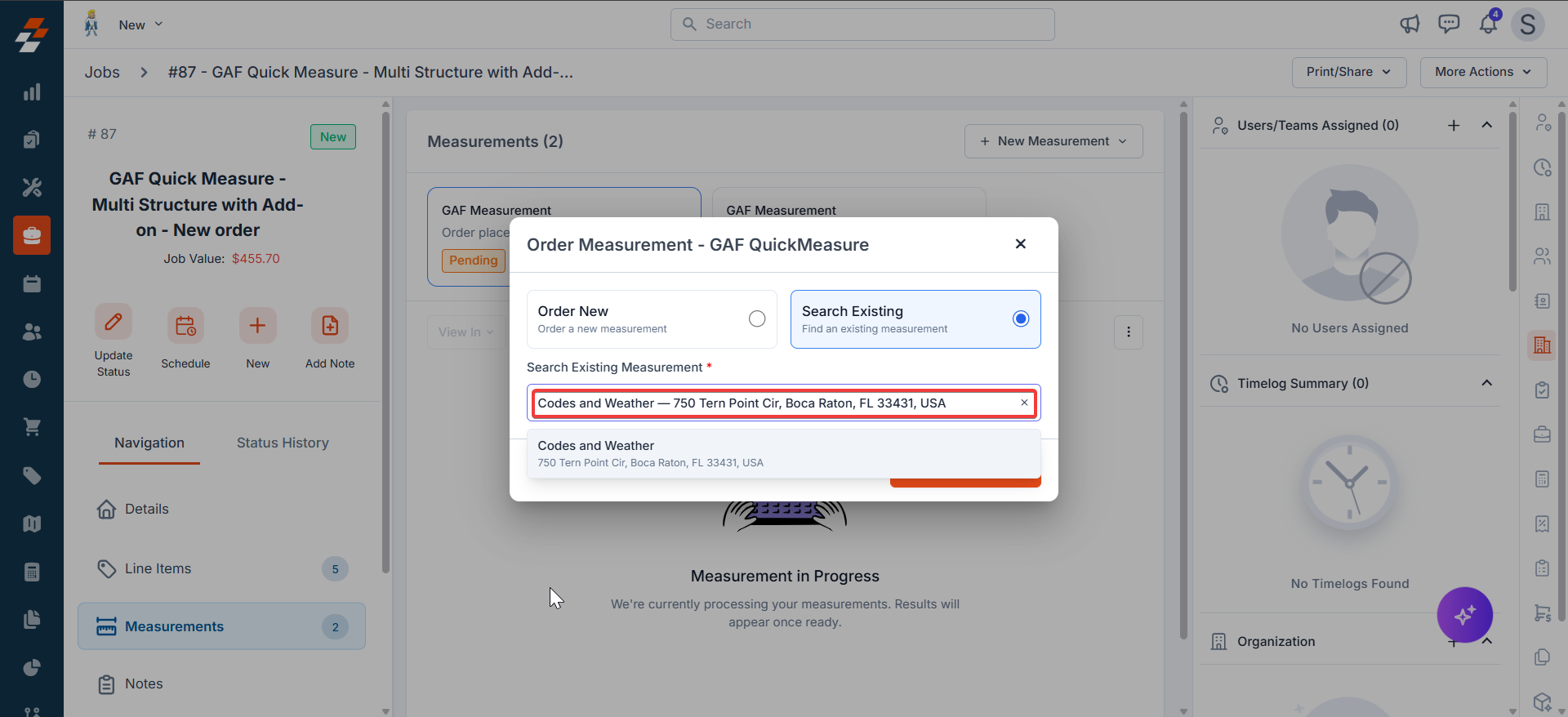Open the three-dot options menu in Measurements
This screenshot has height=717, width=1568.
click(1129, 332)
